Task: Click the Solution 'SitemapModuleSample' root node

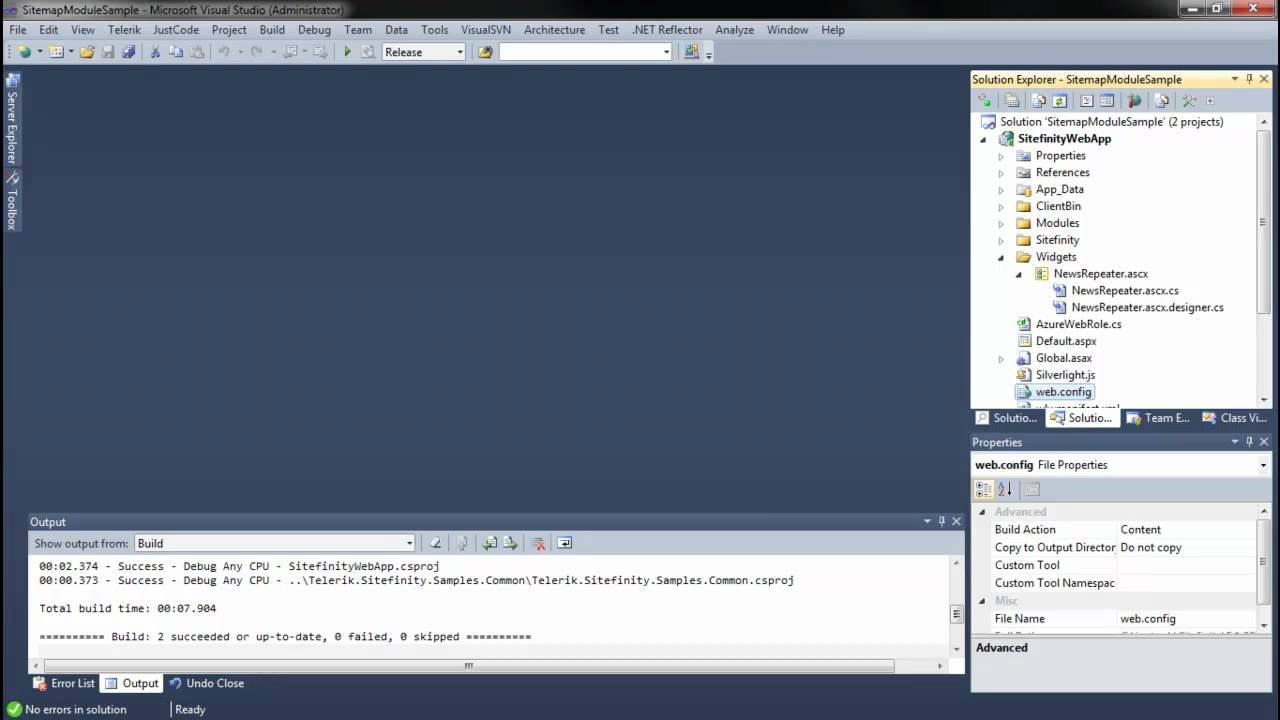Action: (1111, 122)
